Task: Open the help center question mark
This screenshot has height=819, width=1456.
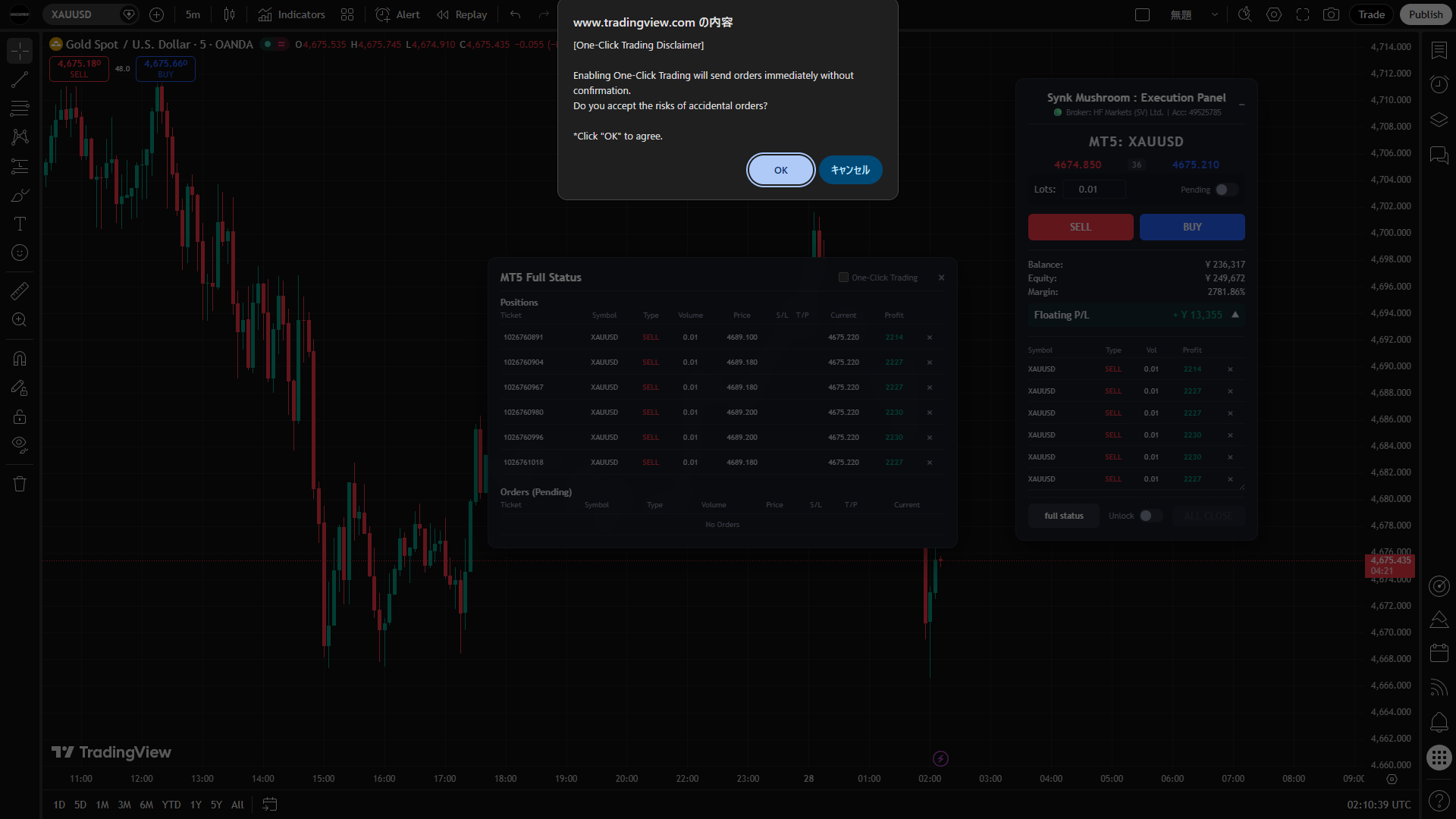Action: click(1439, 800)
